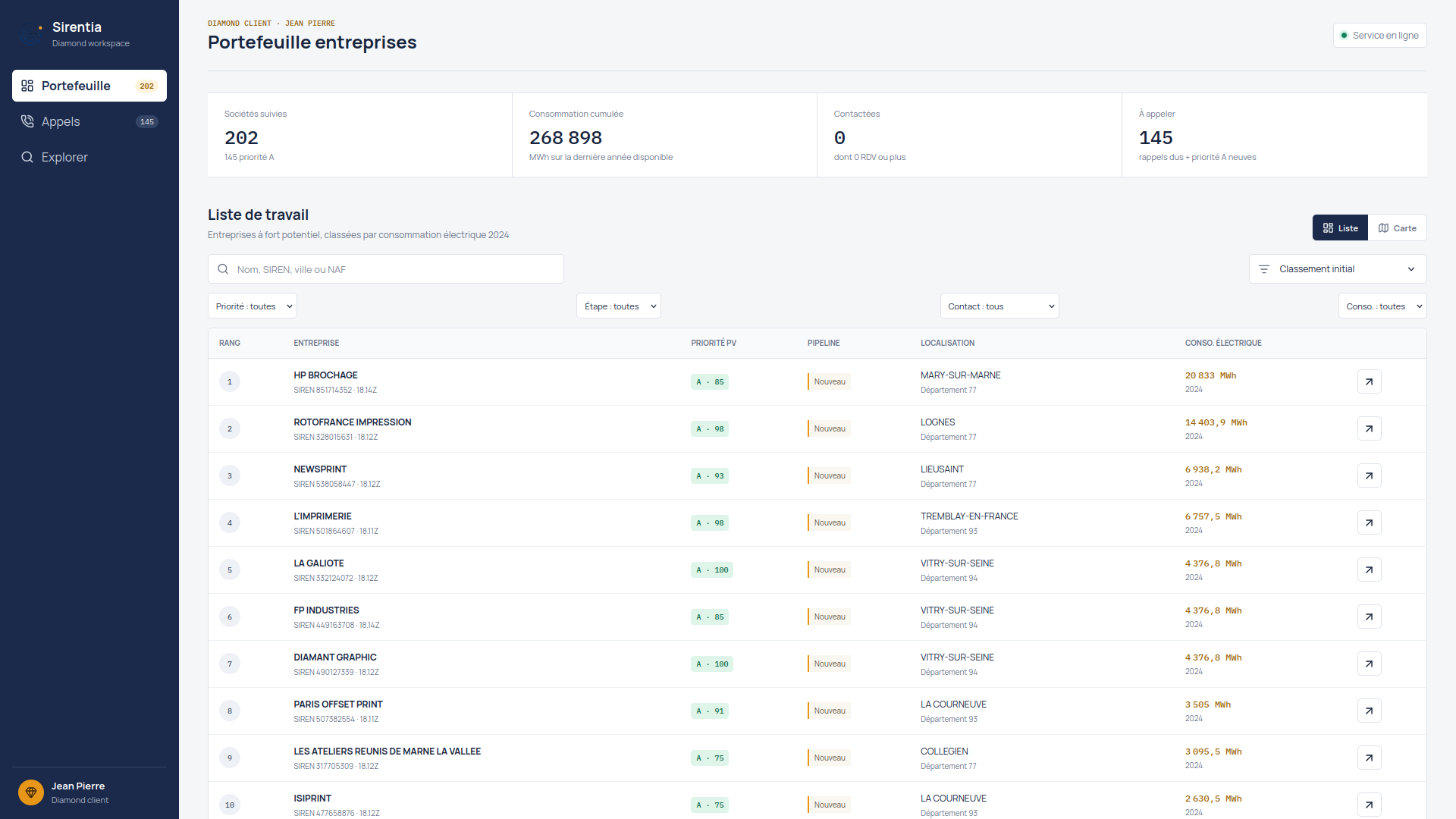Screen dimensions: 1456x819
Task: Click the LIEUSAINT location
Action: (943, 469)
